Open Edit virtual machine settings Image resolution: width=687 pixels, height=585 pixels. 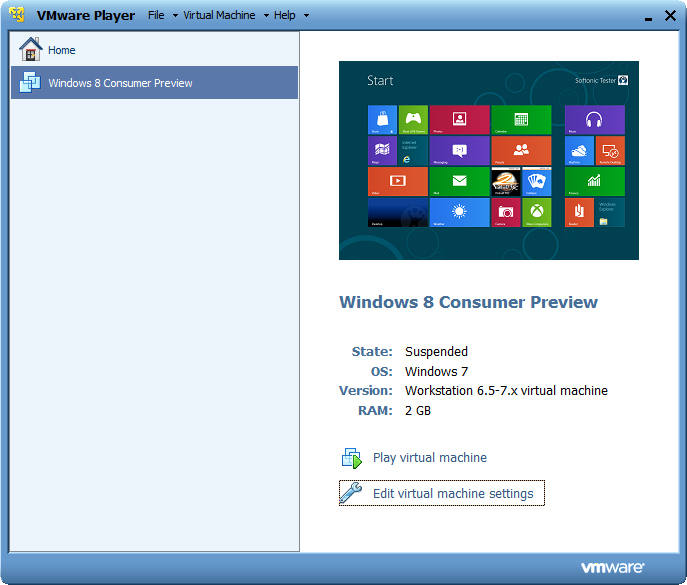coord(452,493)
